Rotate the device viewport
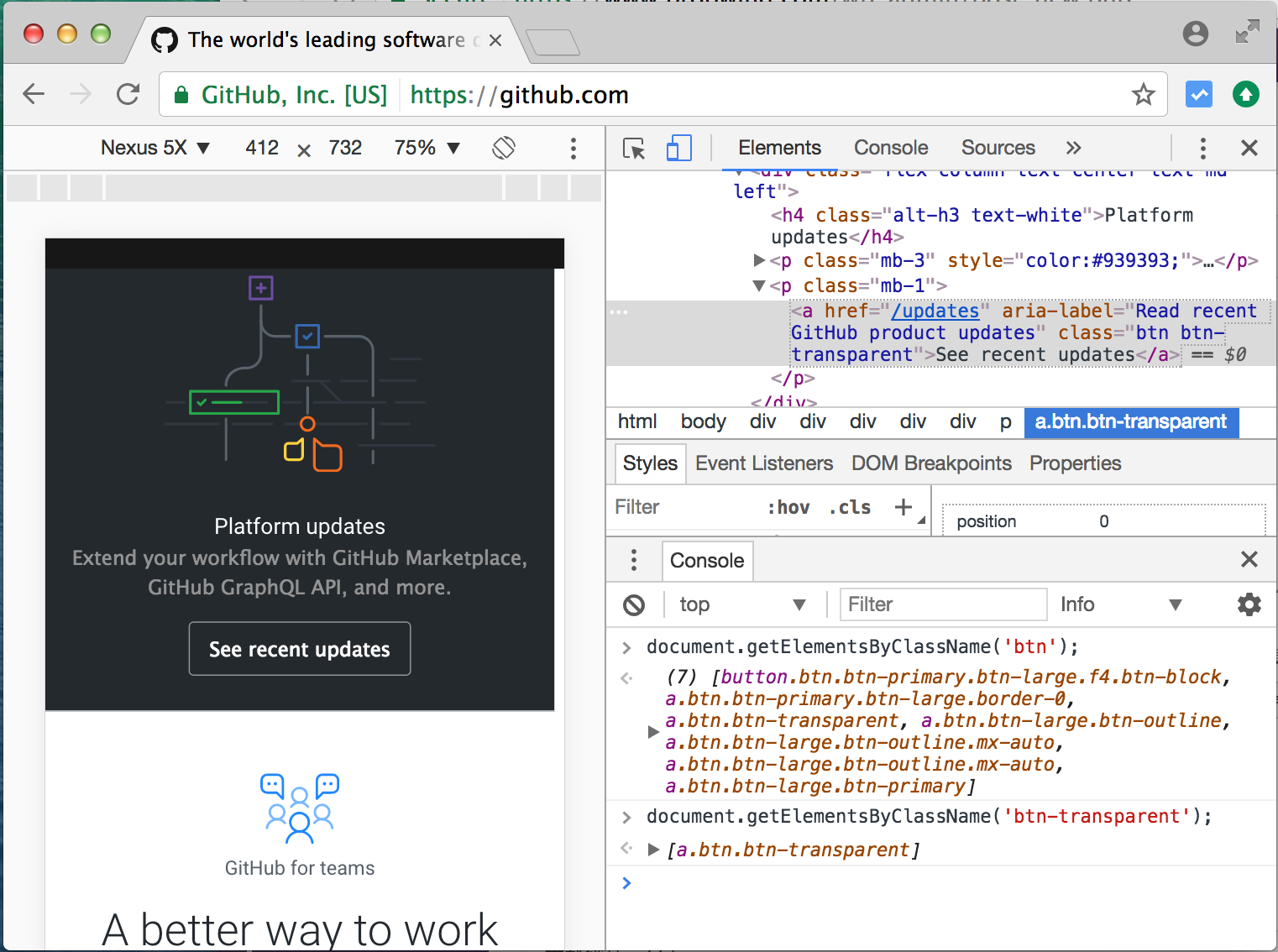 [504, 148]
